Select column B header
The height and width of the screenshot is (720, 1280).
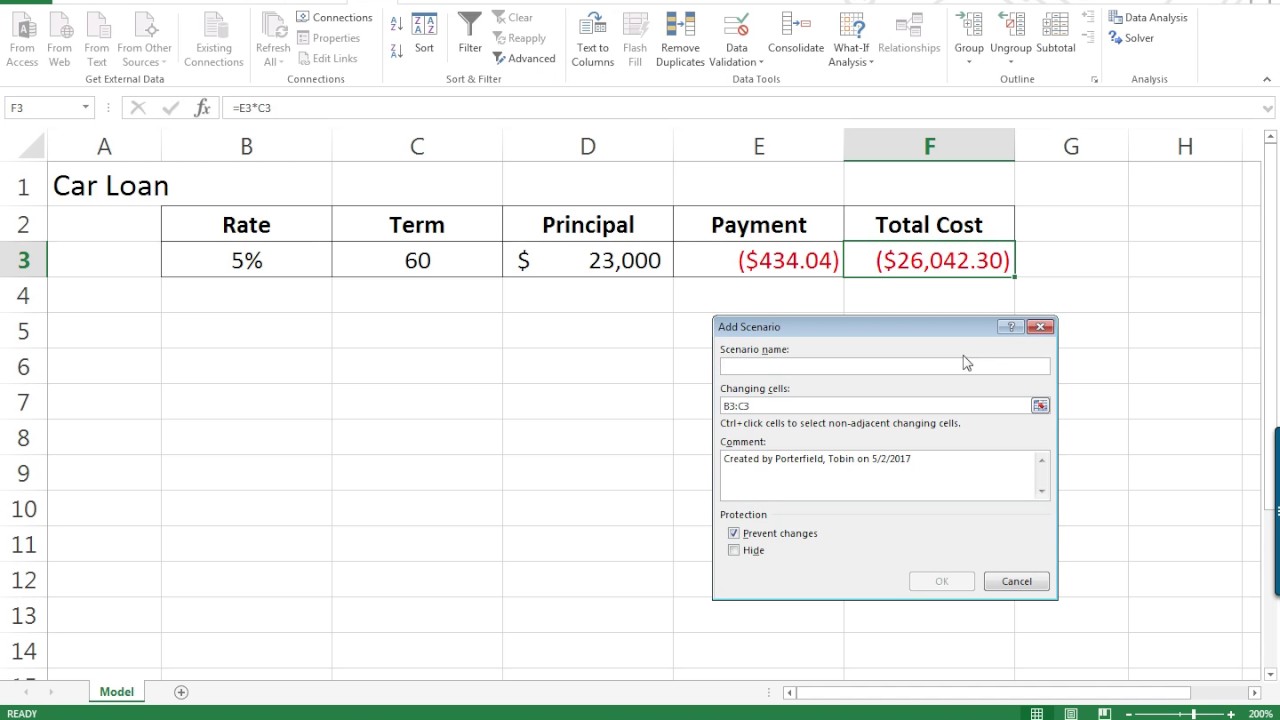246,146
